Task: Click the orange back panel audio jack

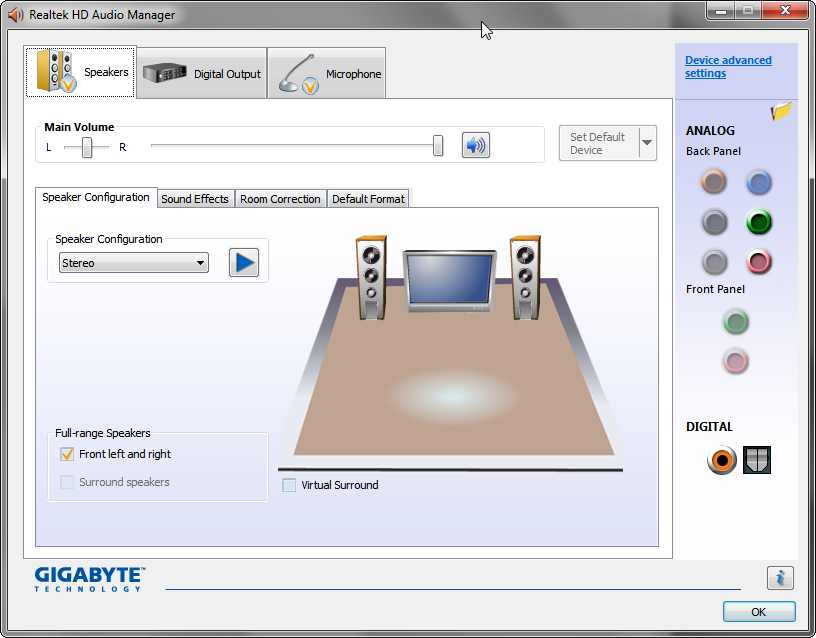Action: point(713,182)
